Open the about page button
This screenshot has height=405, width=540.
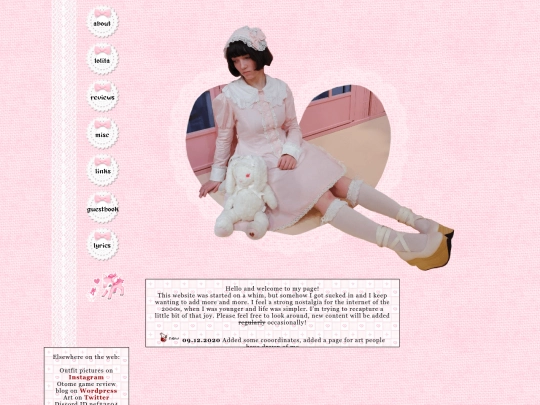[102, 22]
